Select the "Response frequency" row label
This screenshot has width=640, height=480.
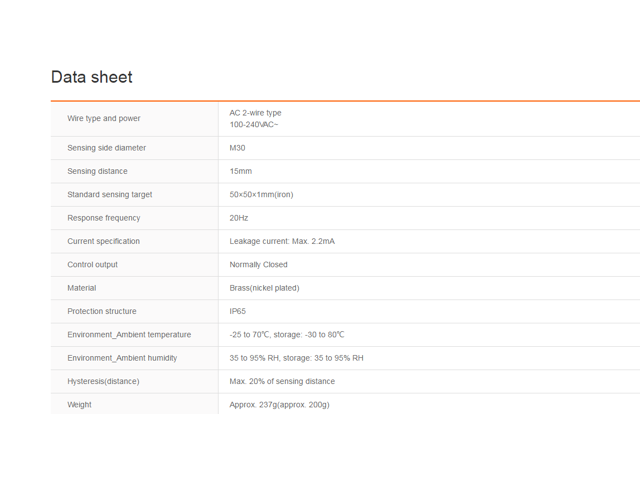104,218
